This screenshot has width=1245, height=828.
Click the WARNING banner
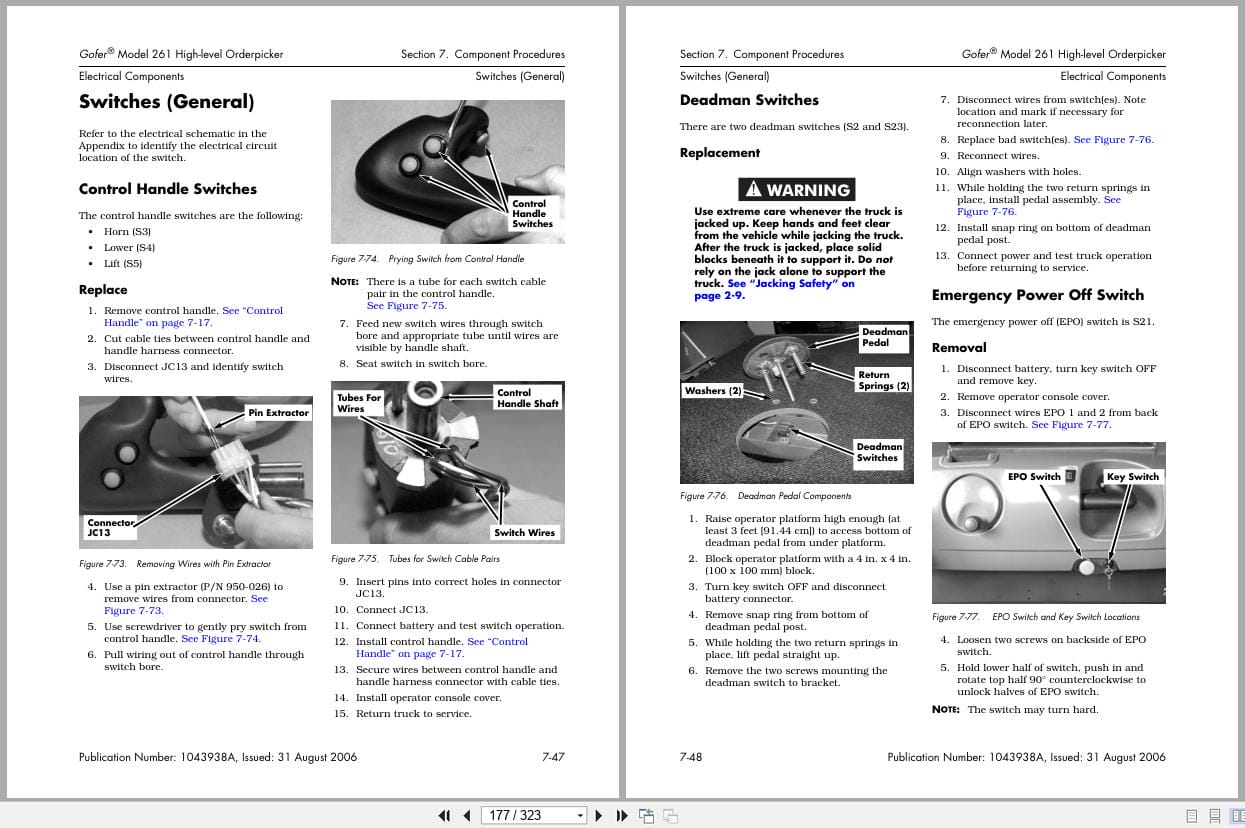(797, 189)
